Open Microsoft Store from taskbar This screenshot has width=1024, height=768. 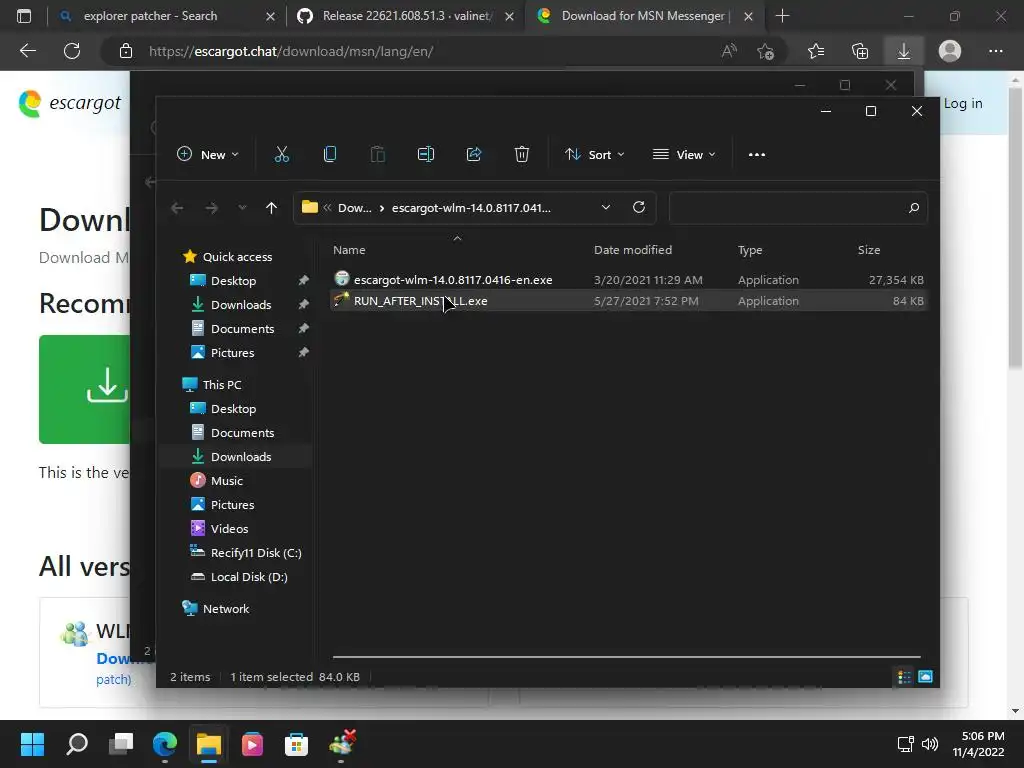pos(296,744)
